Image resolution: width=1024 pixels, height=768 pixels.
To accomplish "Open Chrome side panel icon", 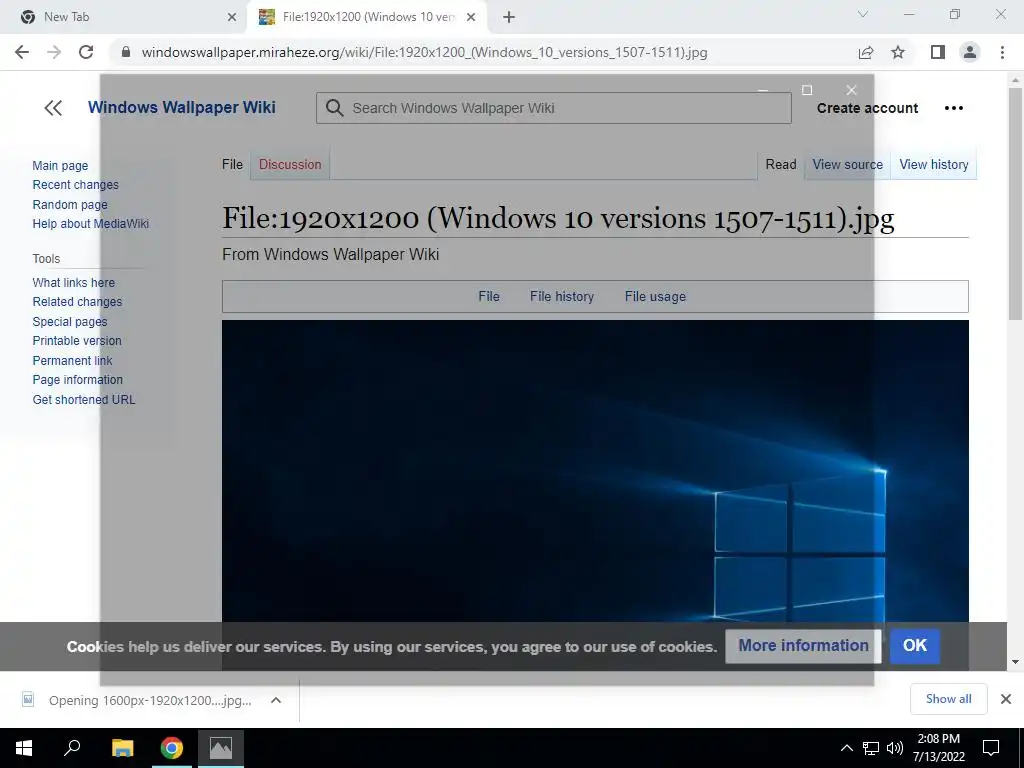I will pyautogui.click(x=938, y=52).
